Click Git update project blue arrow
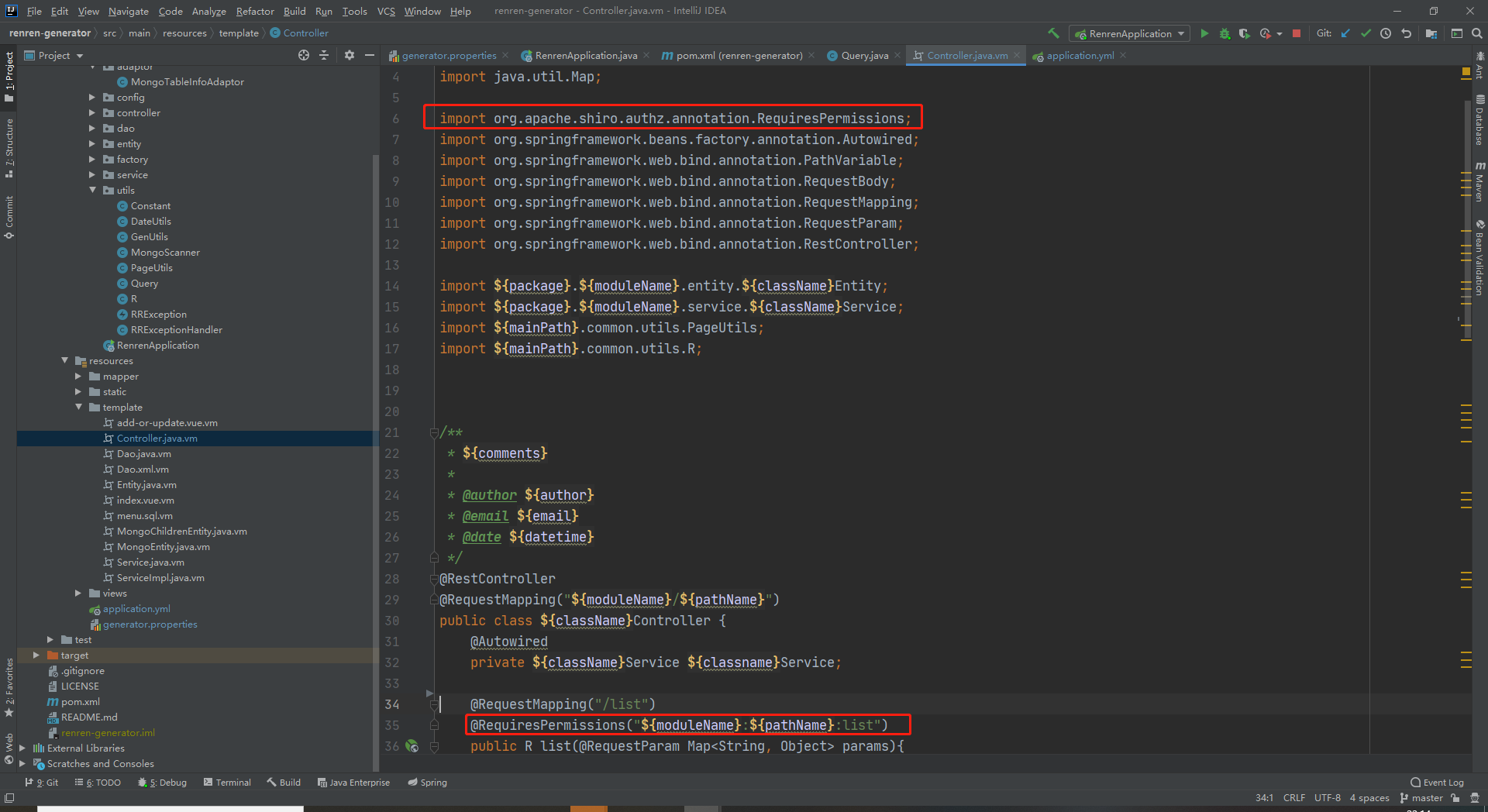Image resolution: width=1488 pixels, height=812 pixels. 1345,33
